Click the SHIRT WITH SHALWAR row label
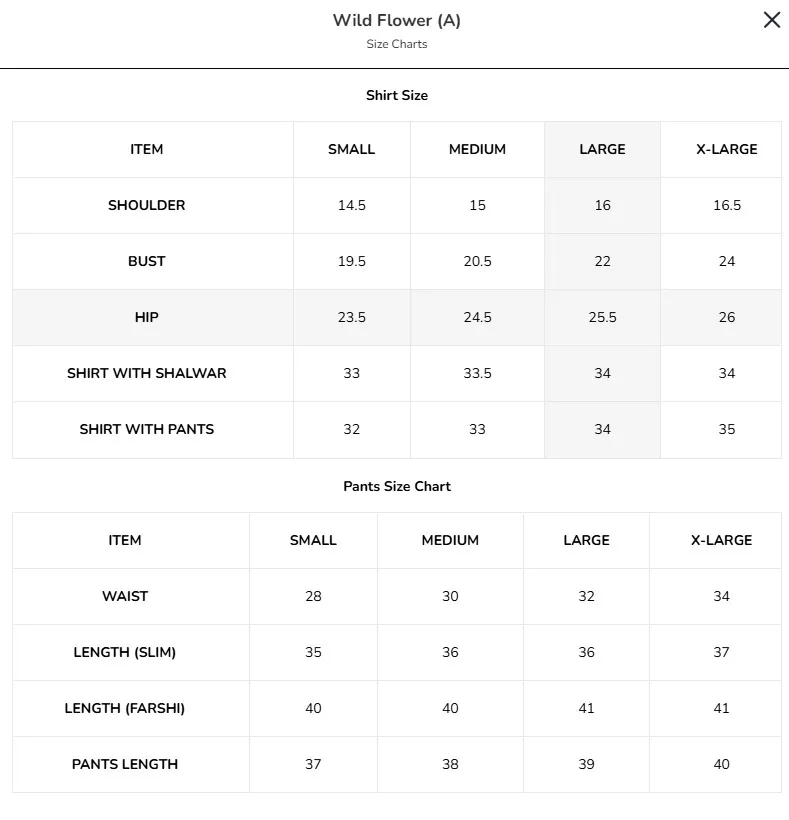The image size is (789, 820). tap(146, 373)
